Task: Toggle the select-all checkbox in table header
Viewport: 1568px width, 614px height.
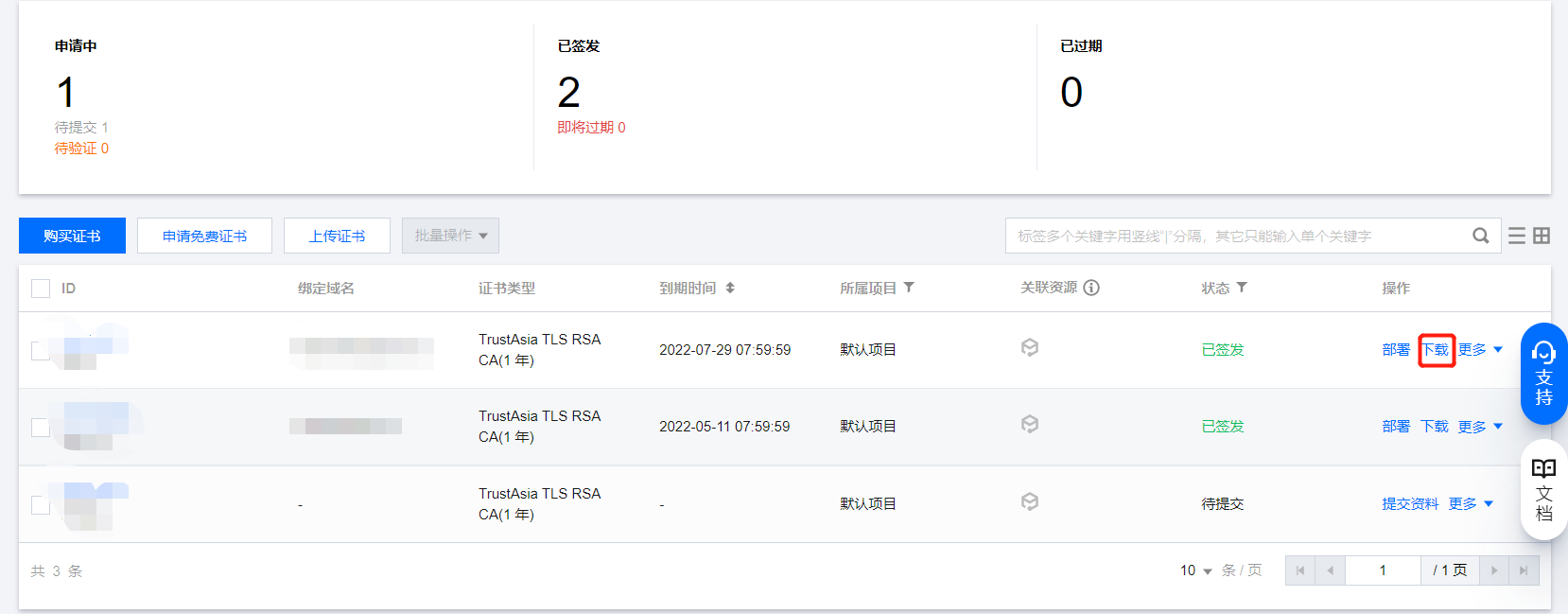Action: [41, 289]
